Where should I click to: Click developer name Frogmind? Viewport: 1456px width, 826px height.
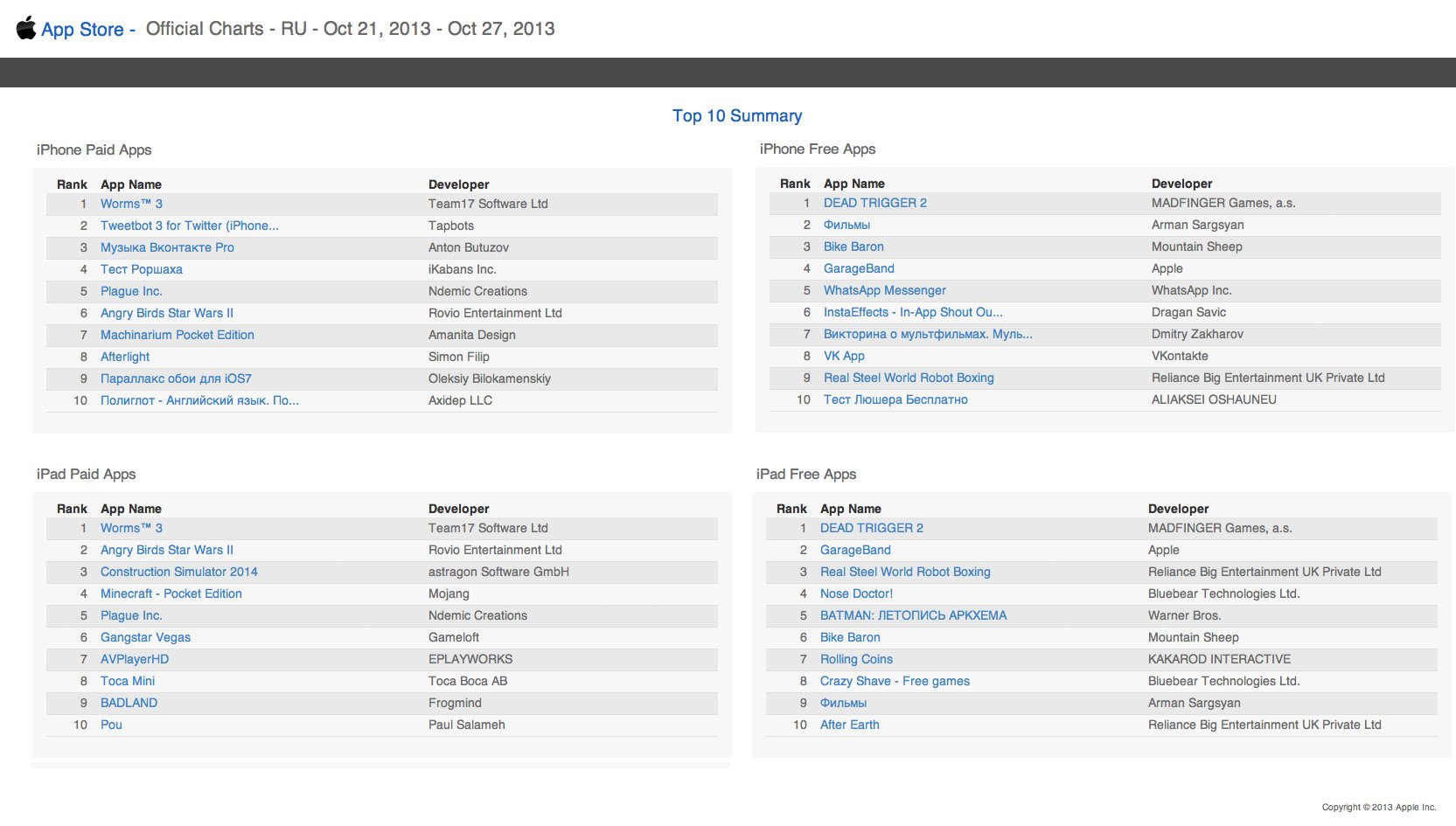(455, 703)
